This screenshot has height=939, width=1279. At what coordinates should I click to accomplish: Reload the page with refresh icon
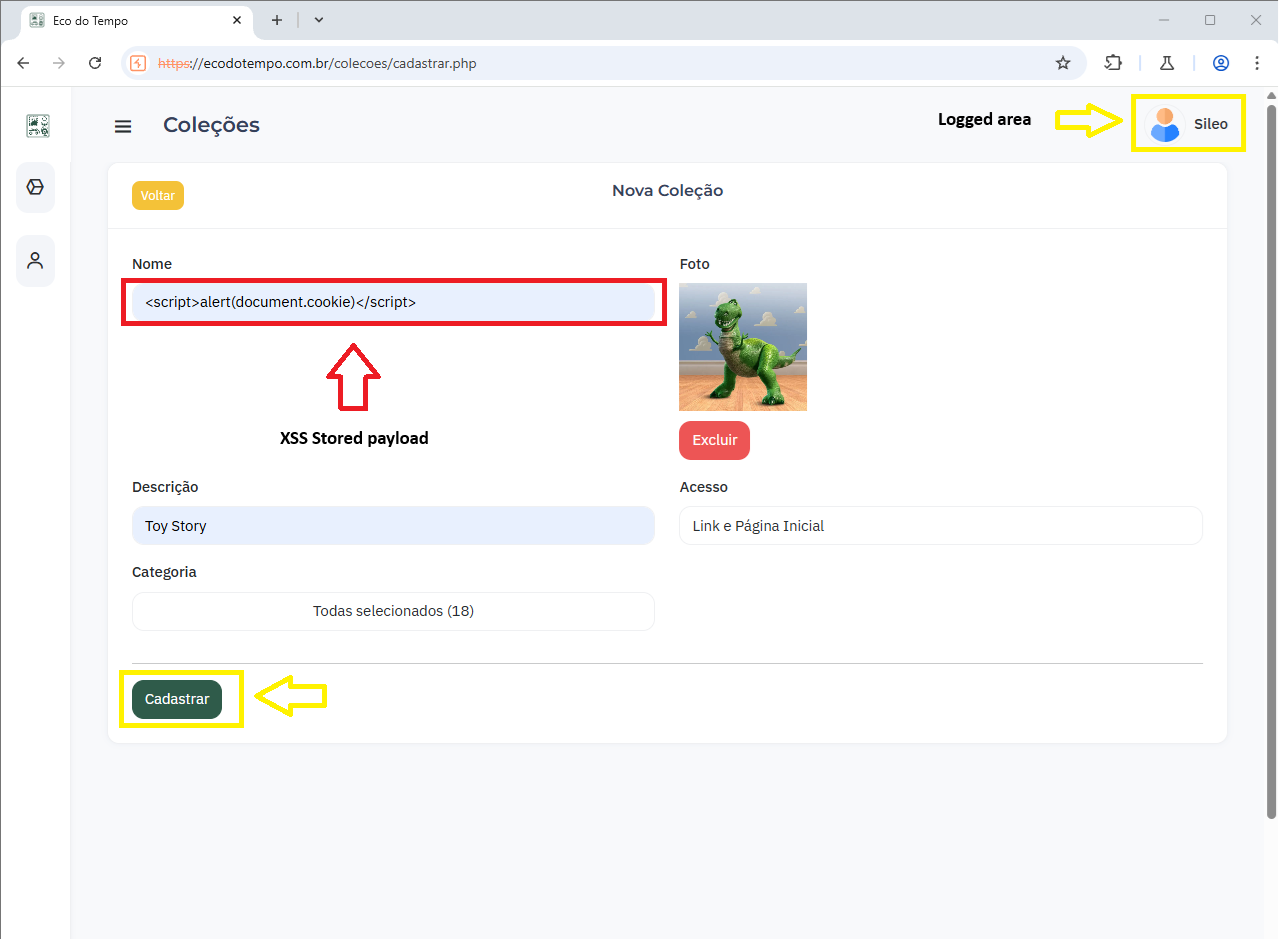click(95, 63)
